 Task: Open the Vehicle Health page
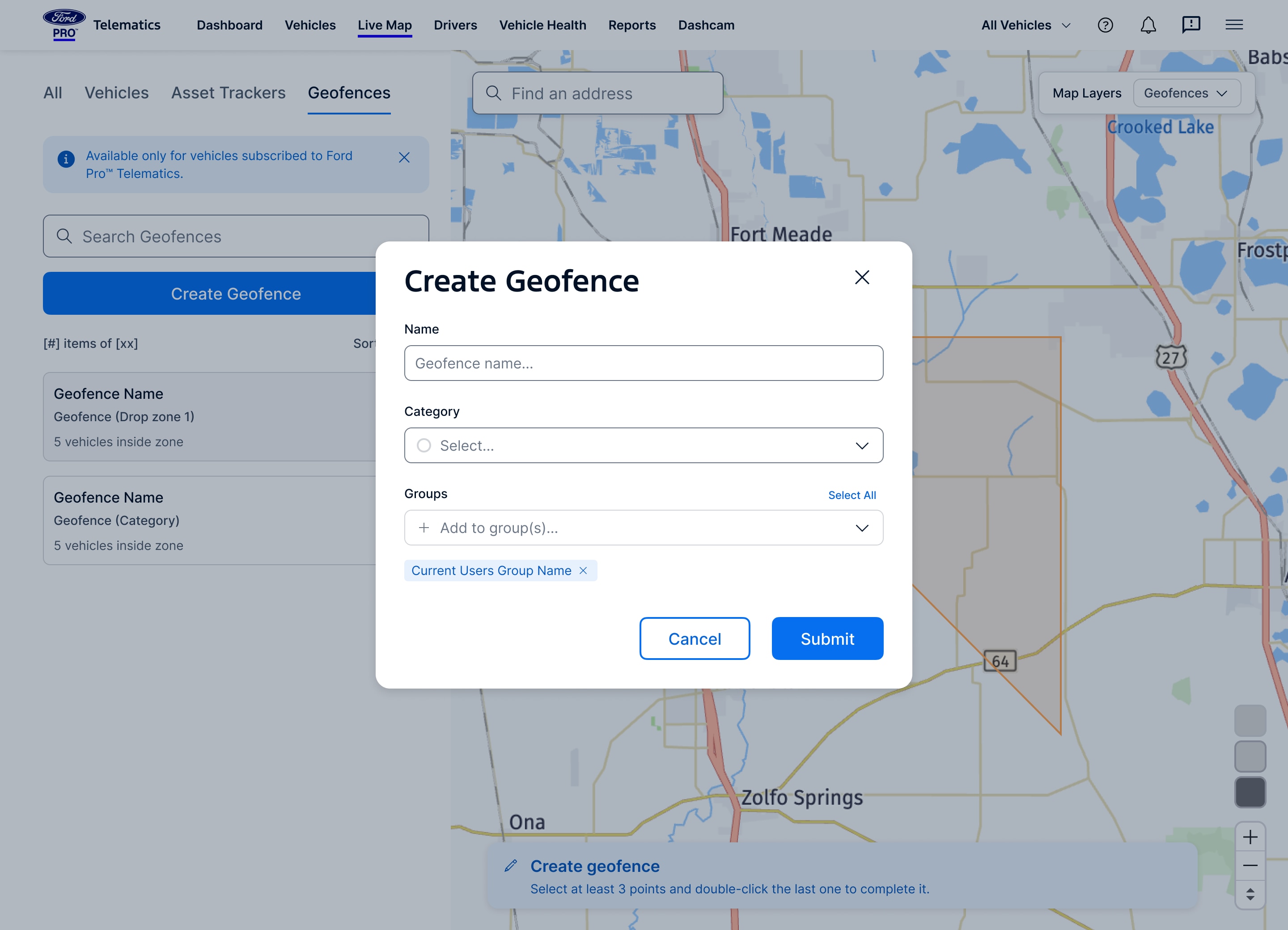[542, 25]
